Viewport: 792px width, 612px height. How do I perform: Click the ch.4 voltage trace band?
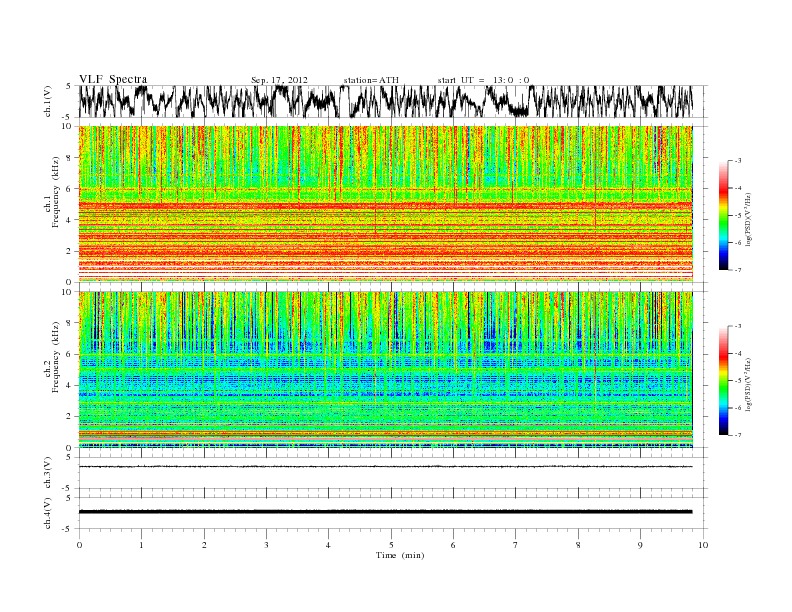coord(385,512)
